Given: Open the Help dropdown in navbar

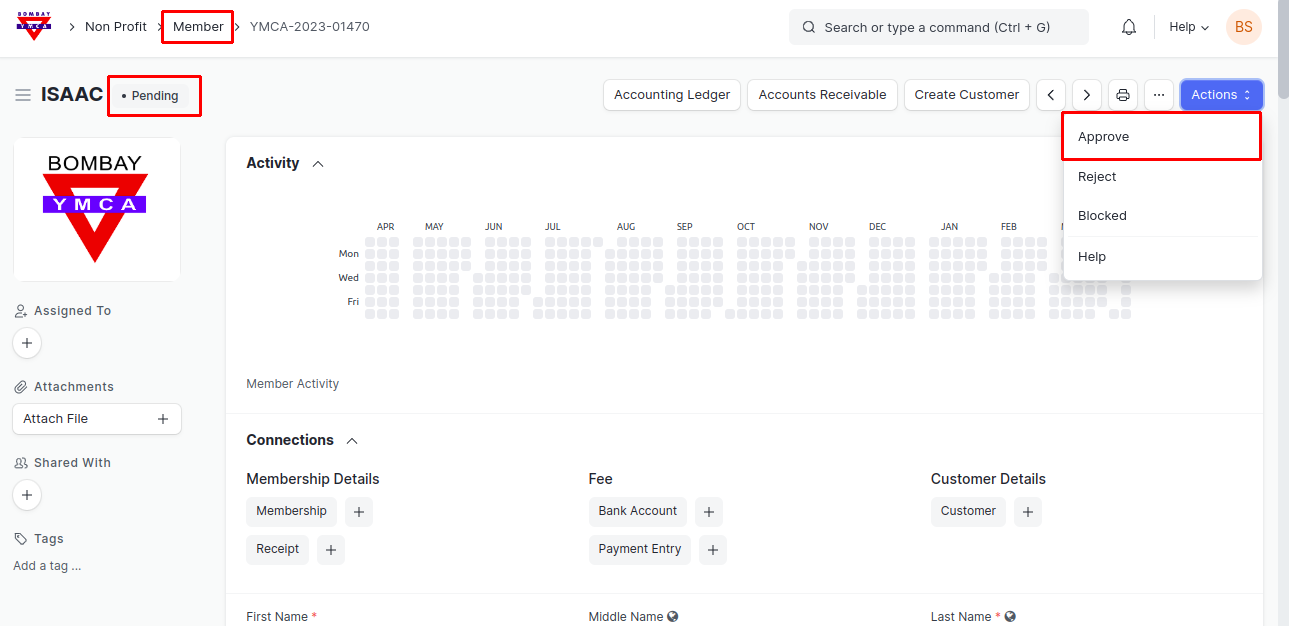Looking at the screenshot, I should tap(1188, 27).
